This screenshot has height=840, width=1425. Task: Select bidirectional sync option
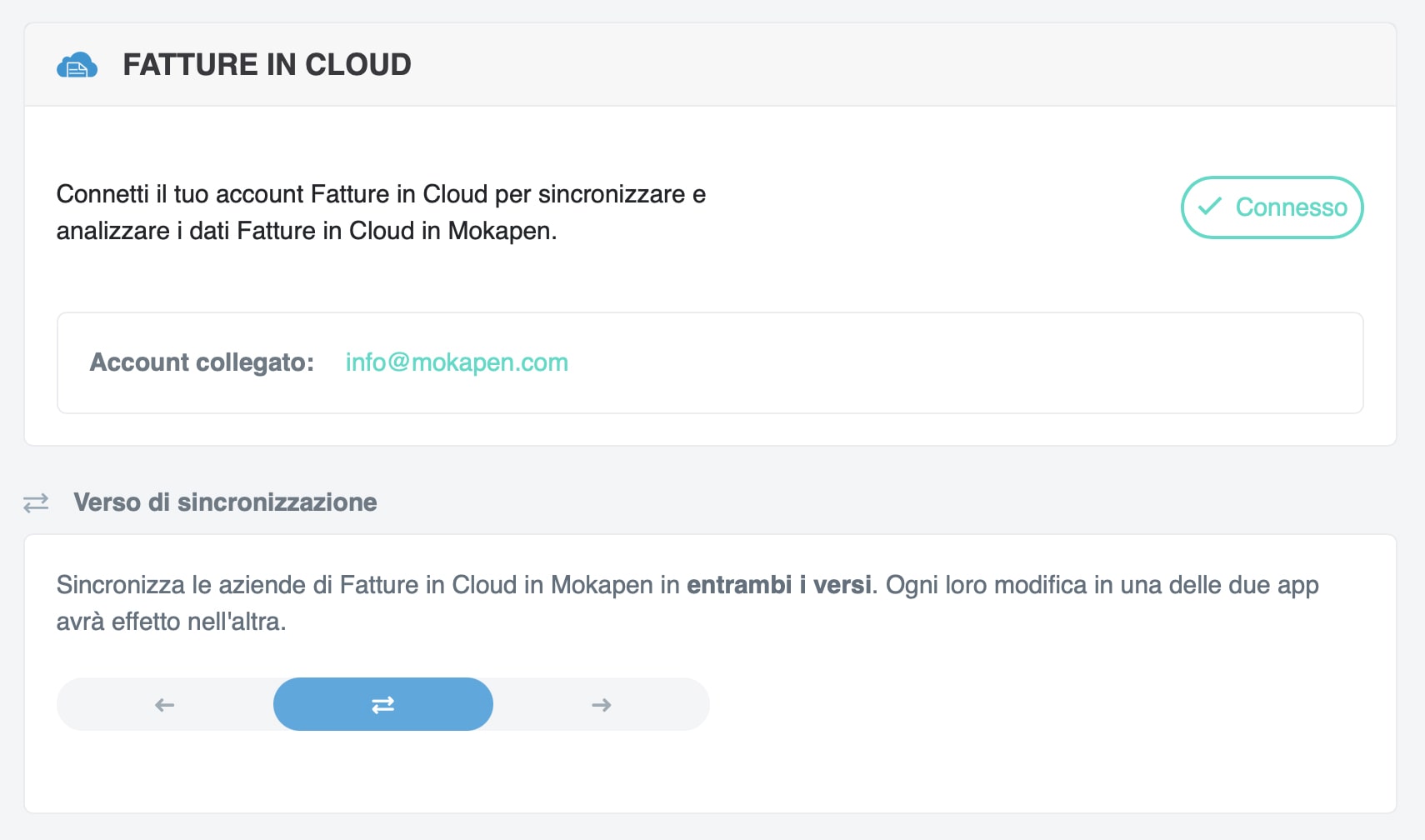click(383, 705)
